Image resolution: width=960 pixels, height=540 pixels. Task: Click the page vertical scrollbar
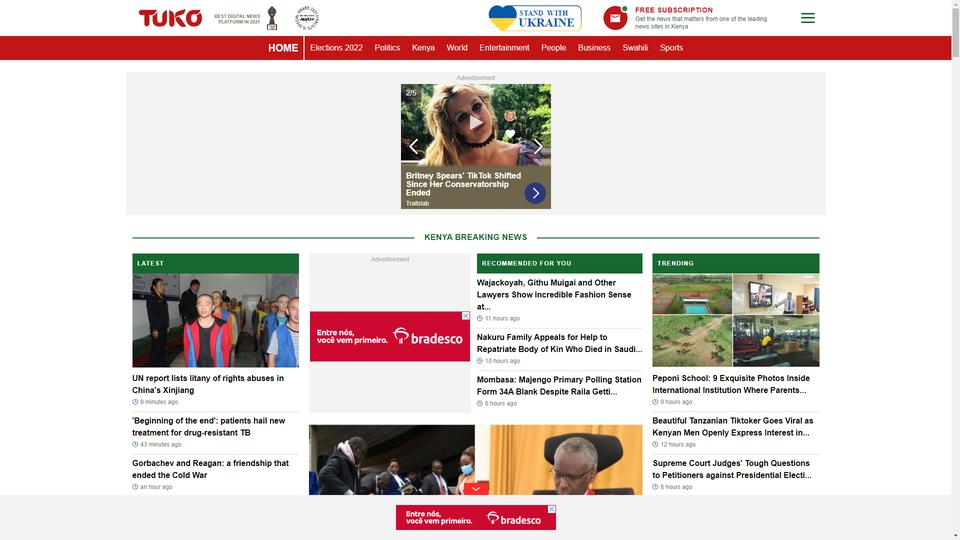tap(955, 31)
